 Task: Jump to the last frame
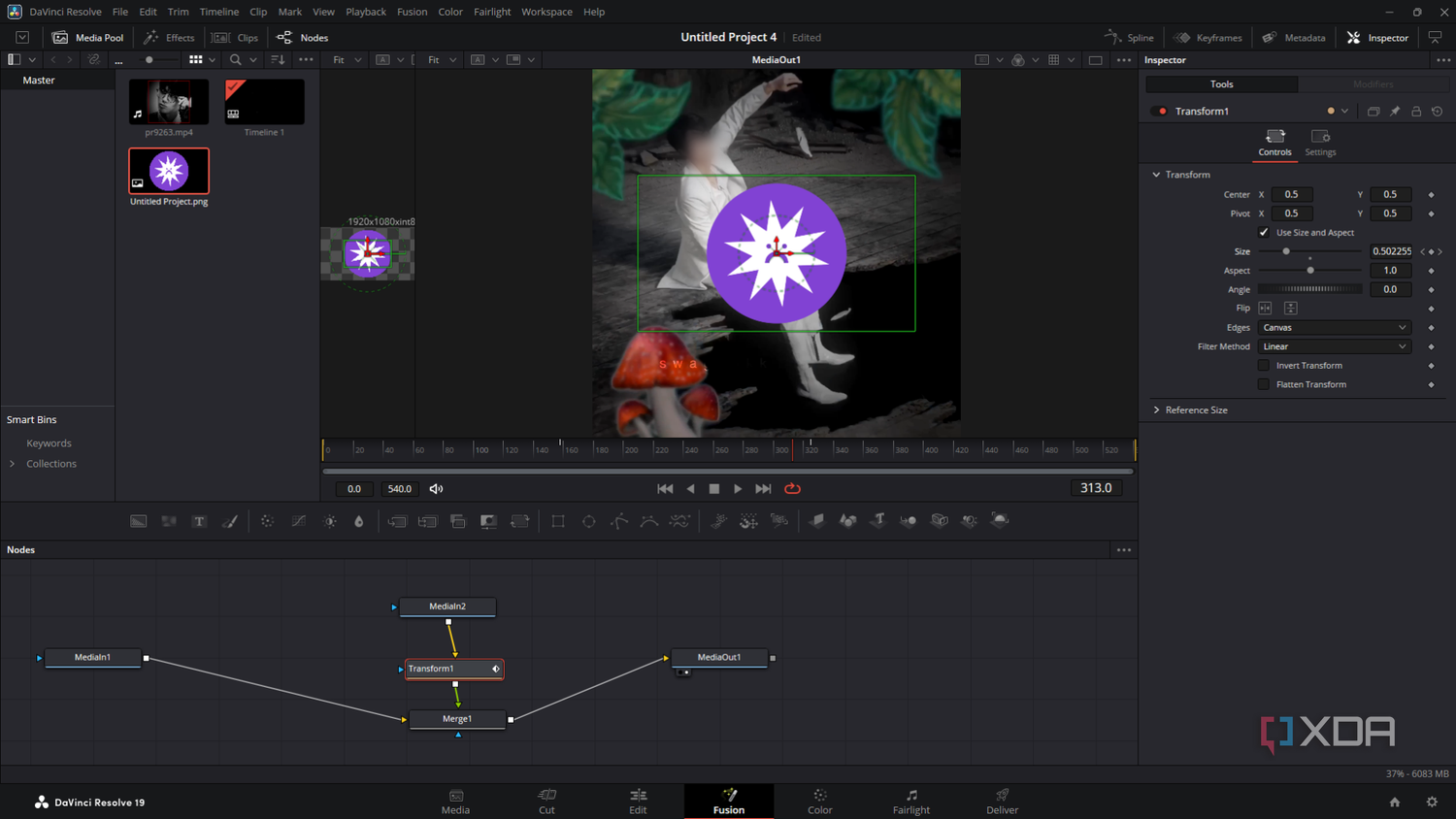pyautogui.click(x=764, y=489)
